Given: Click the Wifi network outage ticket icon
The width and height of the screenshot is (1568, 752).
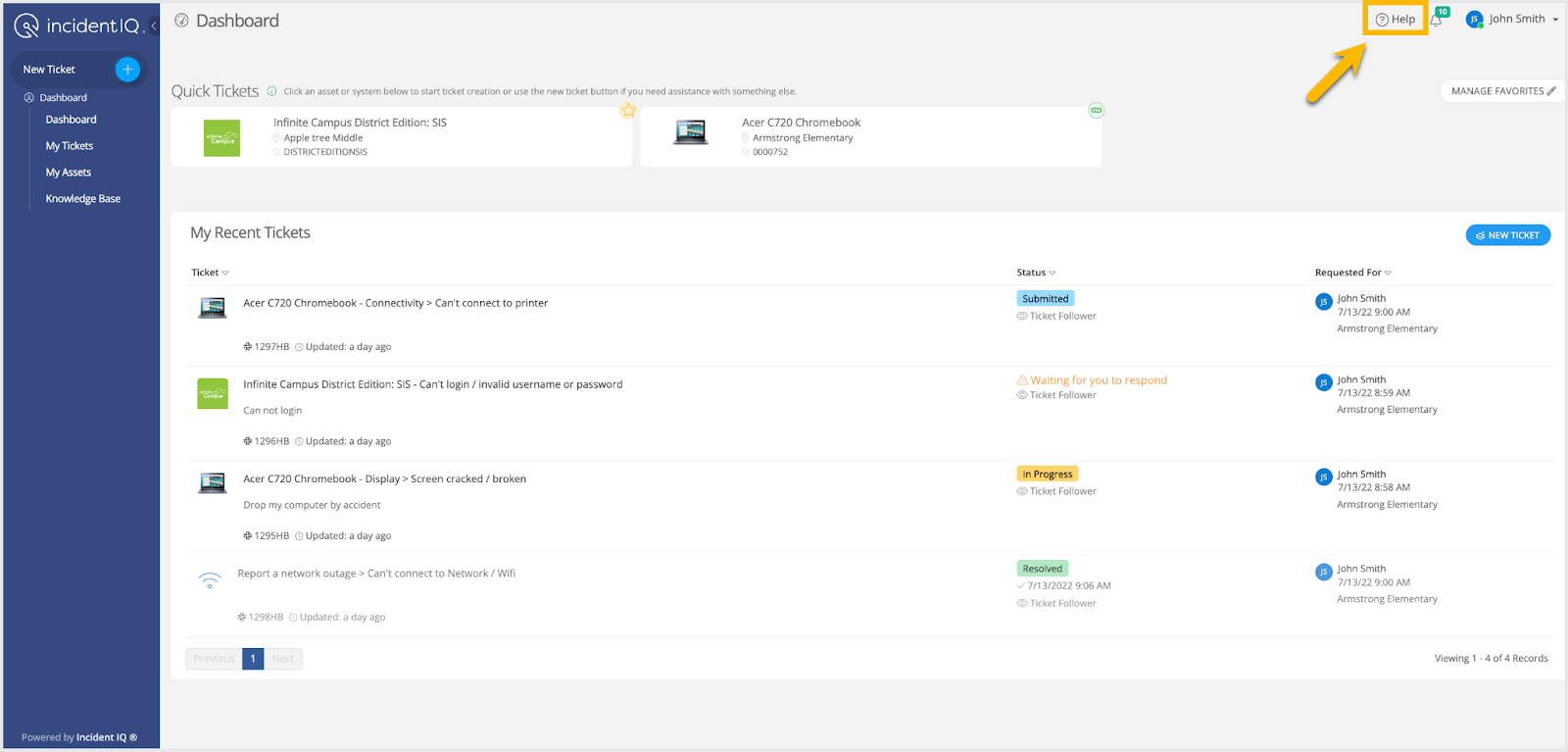Looking at the screenshot, I should [x=210, y=579].
